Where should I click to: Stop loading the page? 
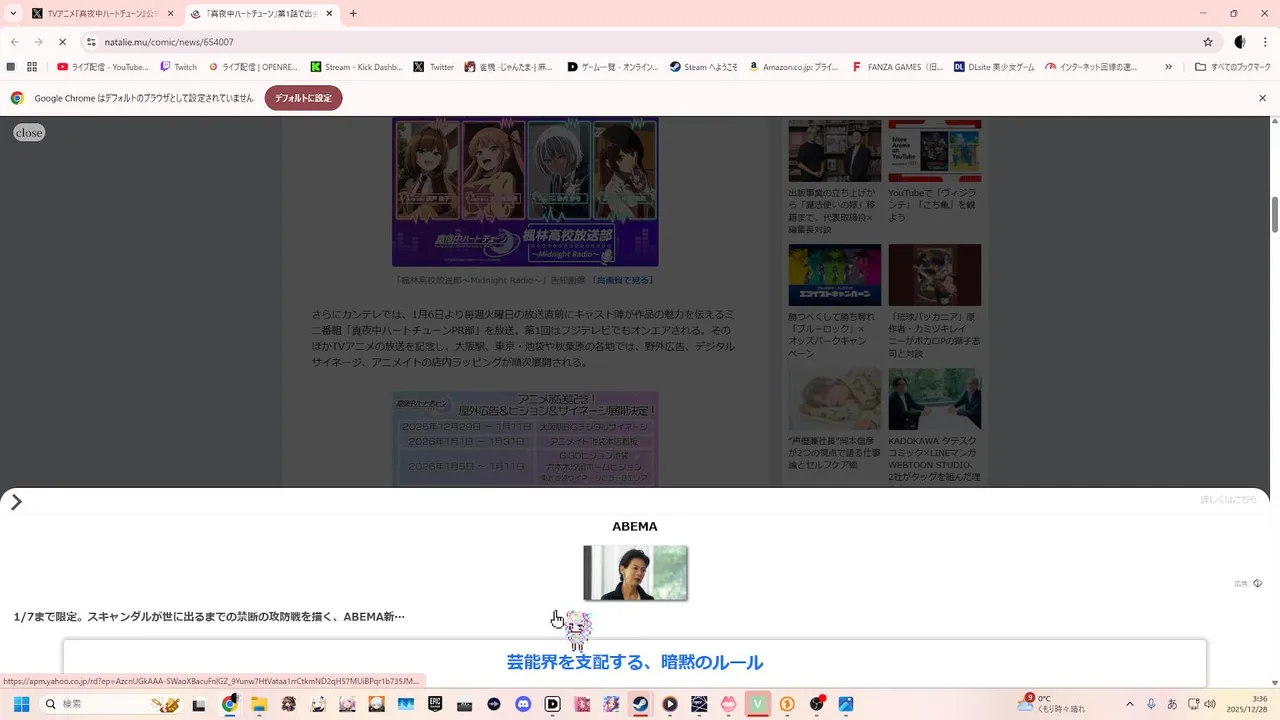62,42
